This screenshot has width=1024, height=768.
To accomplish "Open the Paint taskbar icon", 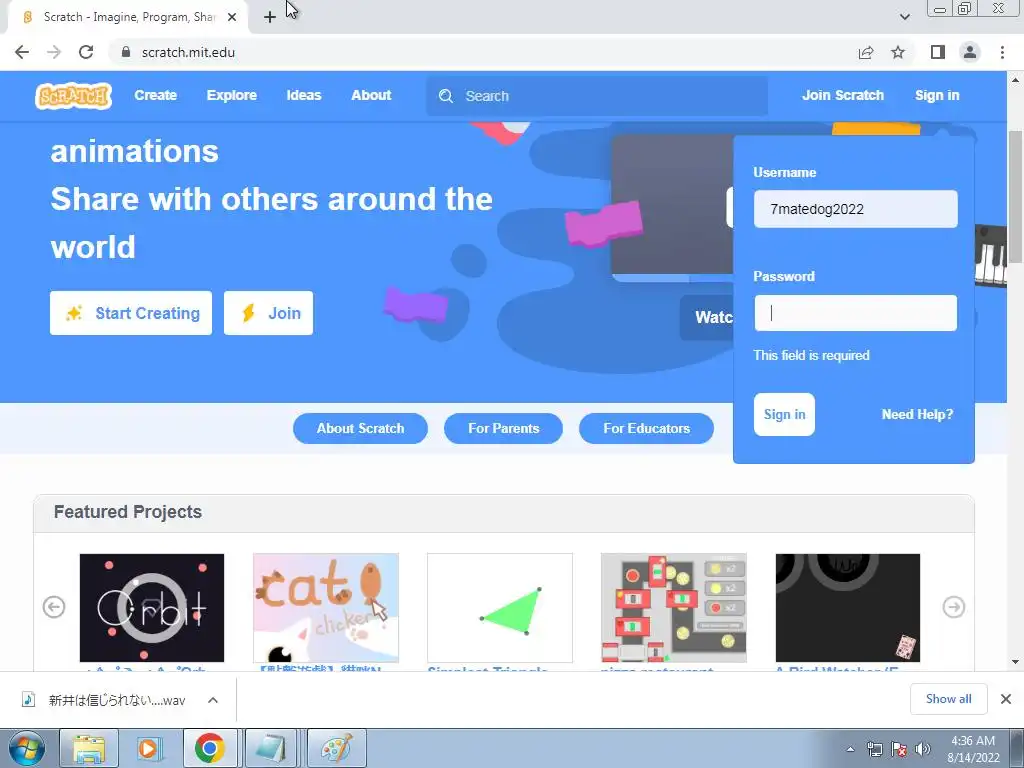I will (336, 748).
